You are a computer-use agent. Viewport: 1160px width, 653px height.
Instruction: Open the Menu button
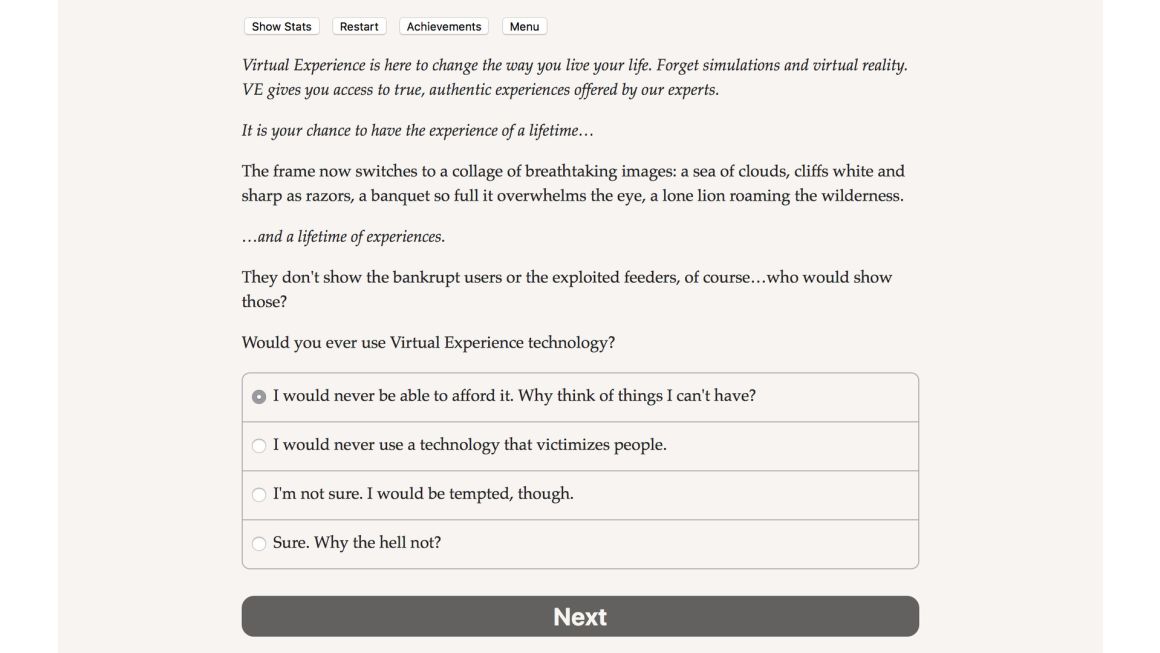[525, 27]
